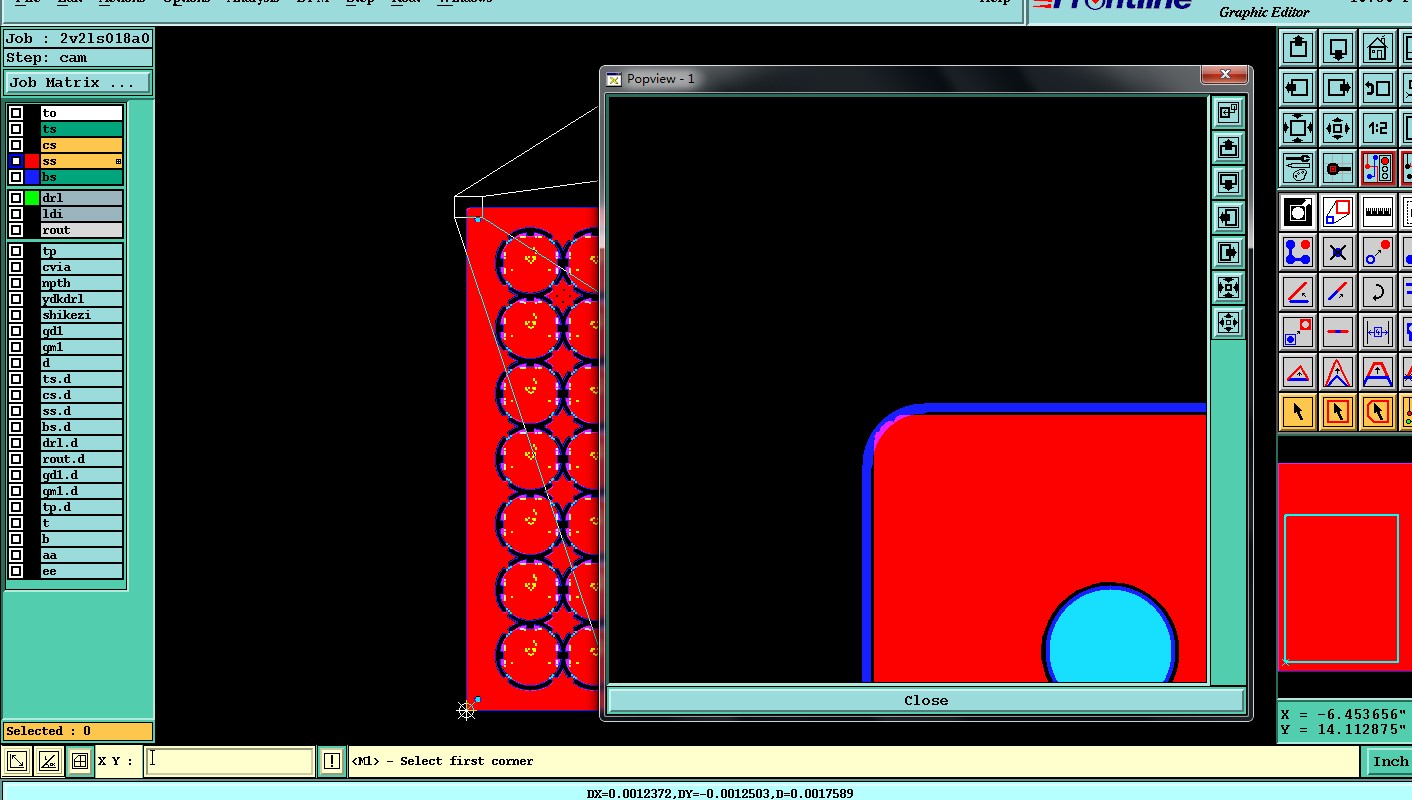
Task: Click the green color swatch of drl layer
Action: point(32,198)
